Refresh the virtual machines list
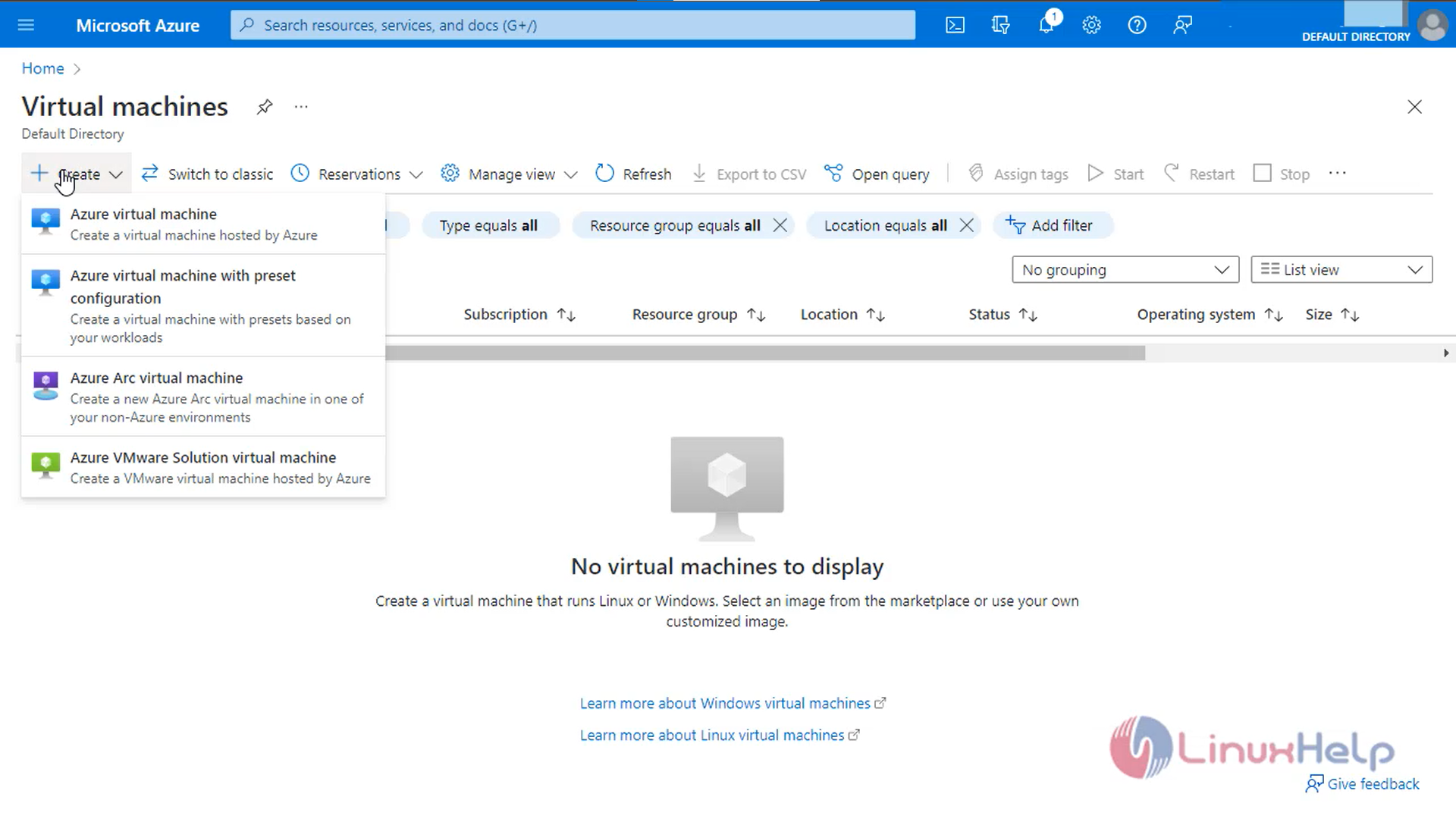1456x819 pixels. (633, 174)
